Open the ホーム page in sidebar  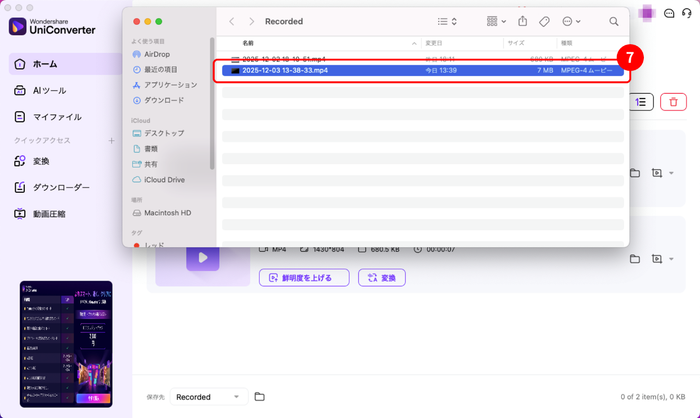[x=44, y=64]
